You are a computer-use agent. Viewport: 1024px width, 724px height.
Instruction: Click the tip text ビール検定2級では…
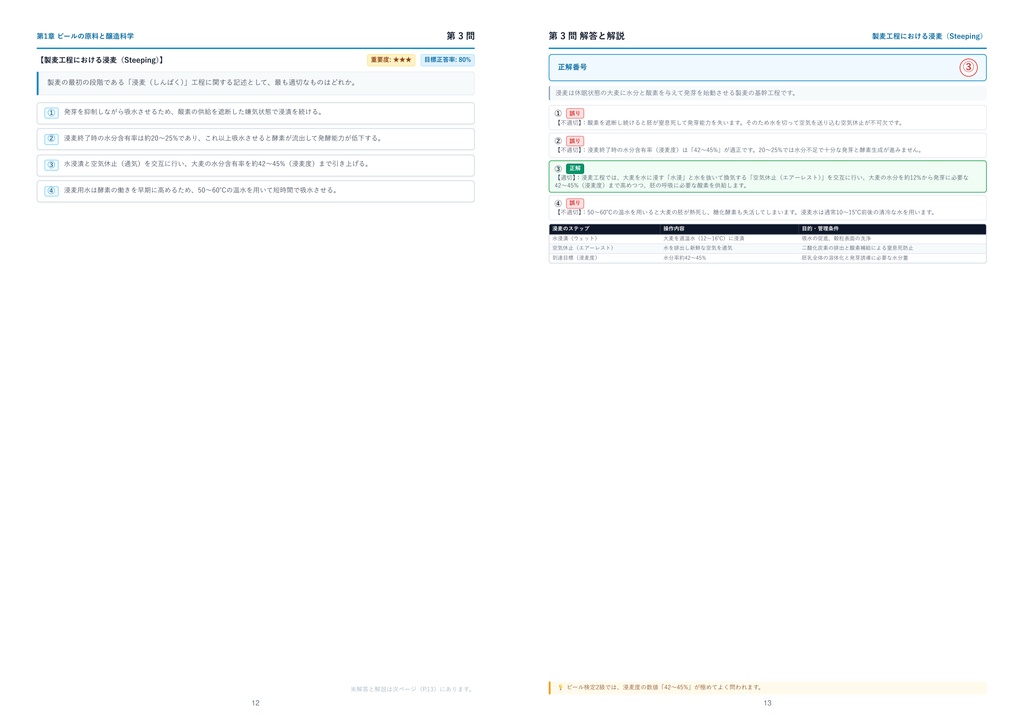(x=664, y=687)
